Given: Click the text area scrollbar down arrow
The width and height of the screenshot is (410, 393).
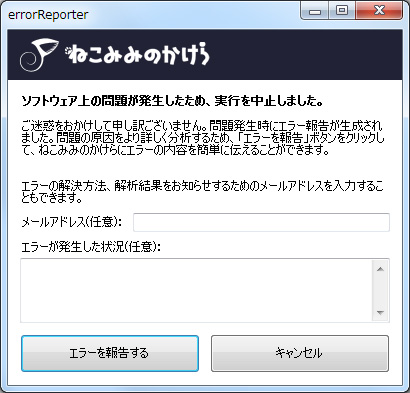Looking at the screenshot, I should (x=380, y=313).
